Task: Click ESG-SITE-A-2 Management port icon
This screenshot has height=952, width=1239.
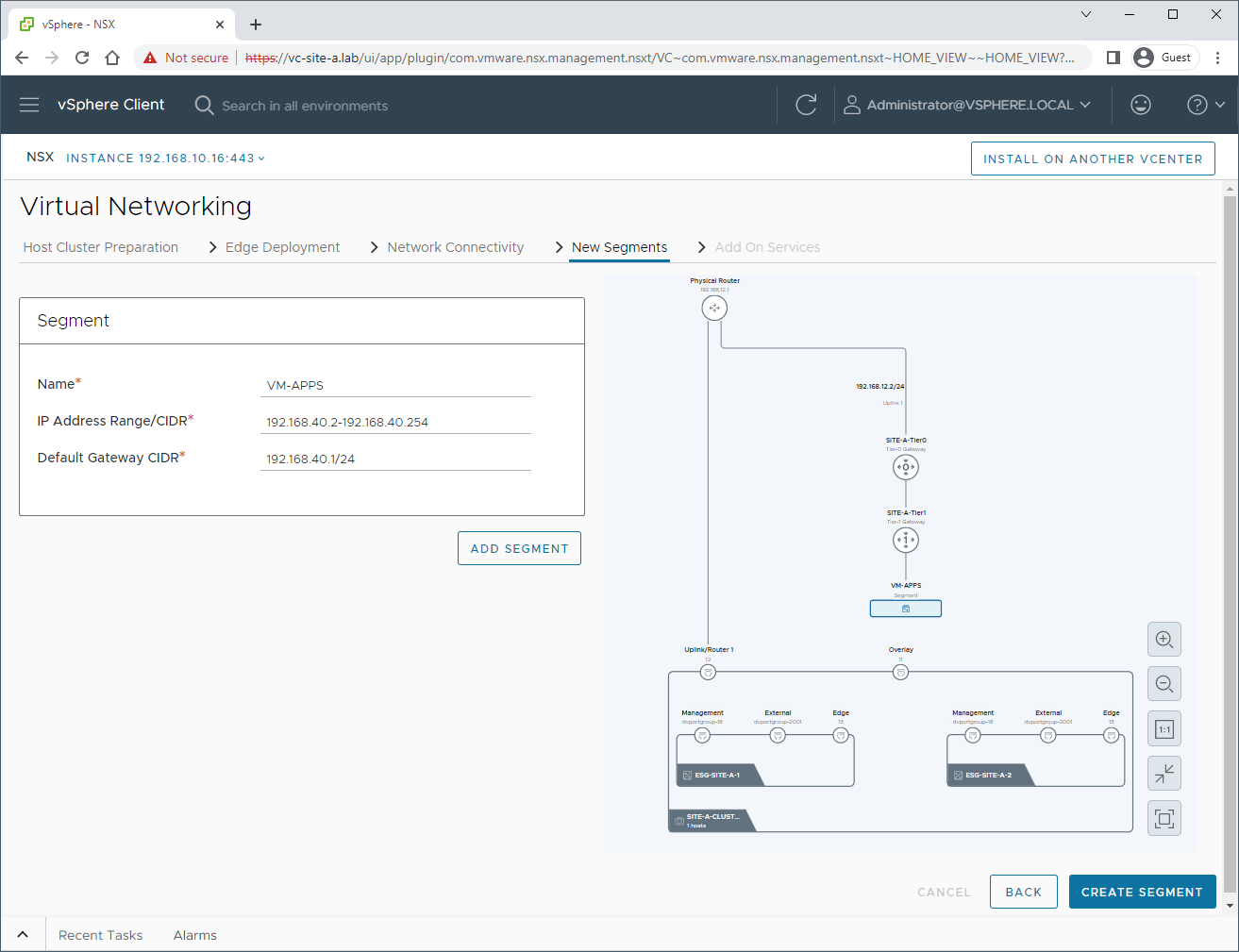Action: (973, 735)
